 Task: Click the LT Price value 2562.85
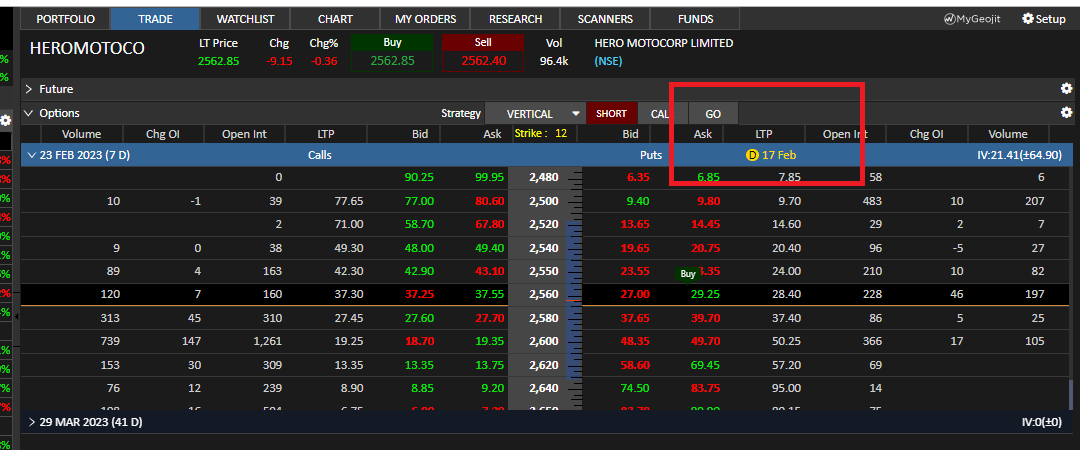tap(218, 61)
